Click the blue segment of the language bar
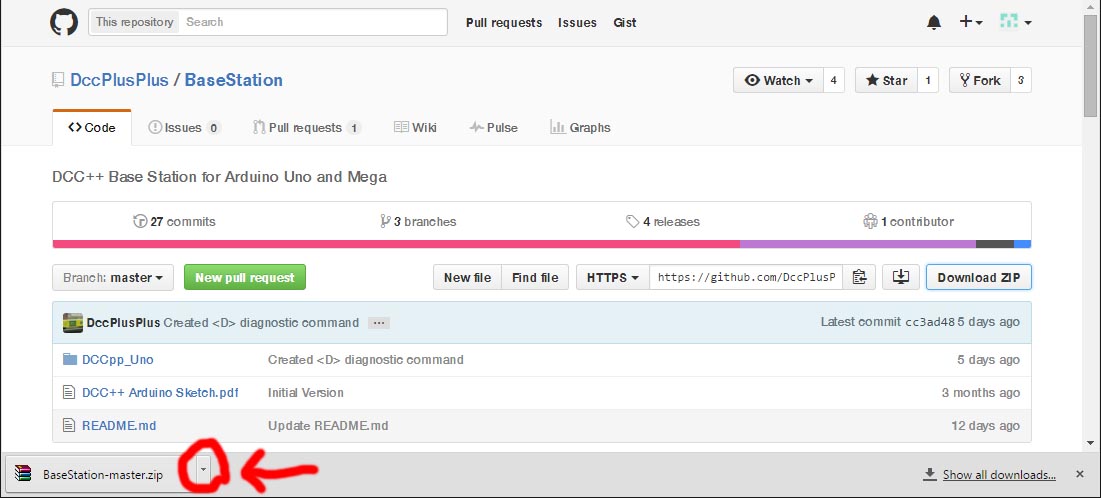 [1022, 244]
